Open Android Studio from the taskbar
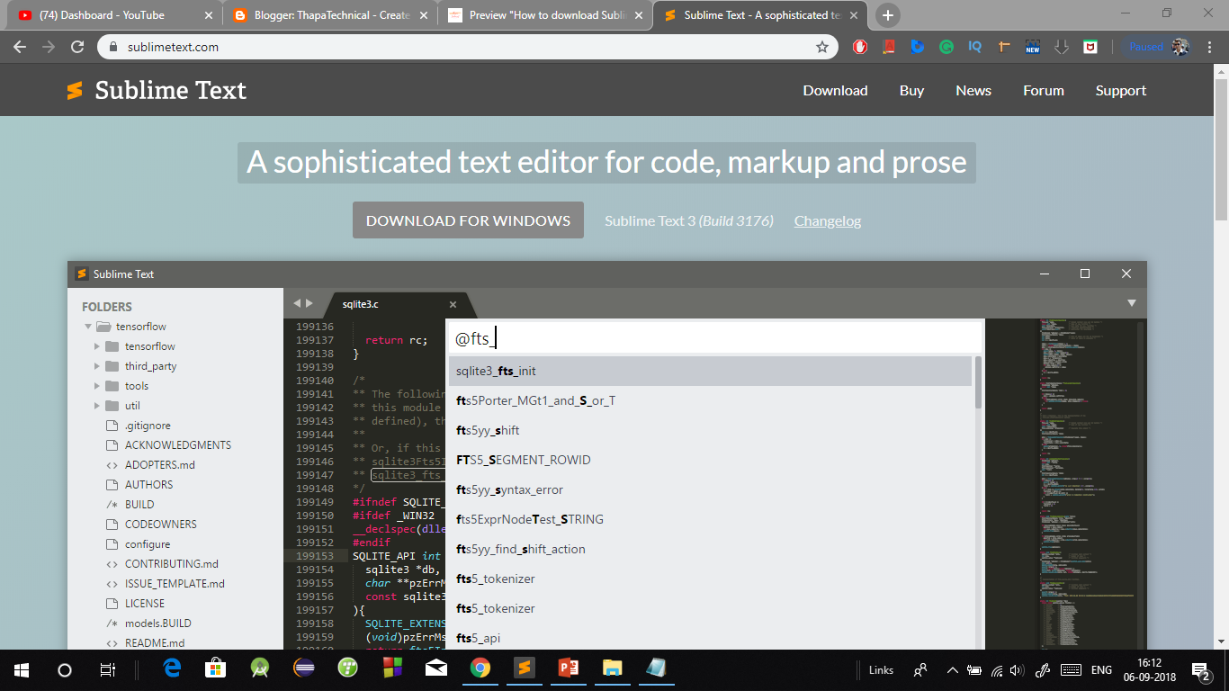 pos(260,669)
